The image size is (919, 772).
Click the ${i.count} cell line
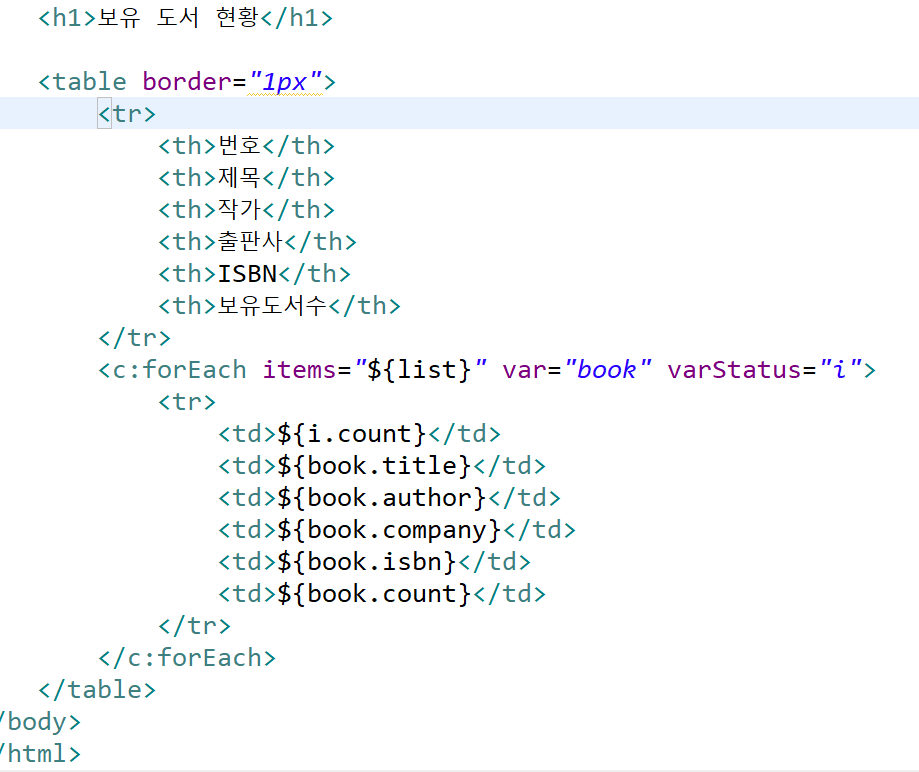click(x=359, y=434)
